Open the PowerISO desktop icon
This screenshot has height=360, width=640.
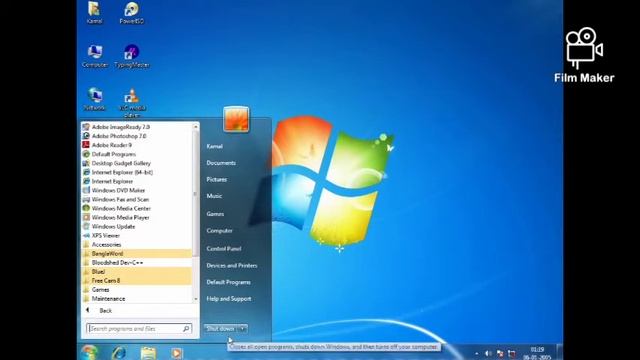(x=131, y=12)
